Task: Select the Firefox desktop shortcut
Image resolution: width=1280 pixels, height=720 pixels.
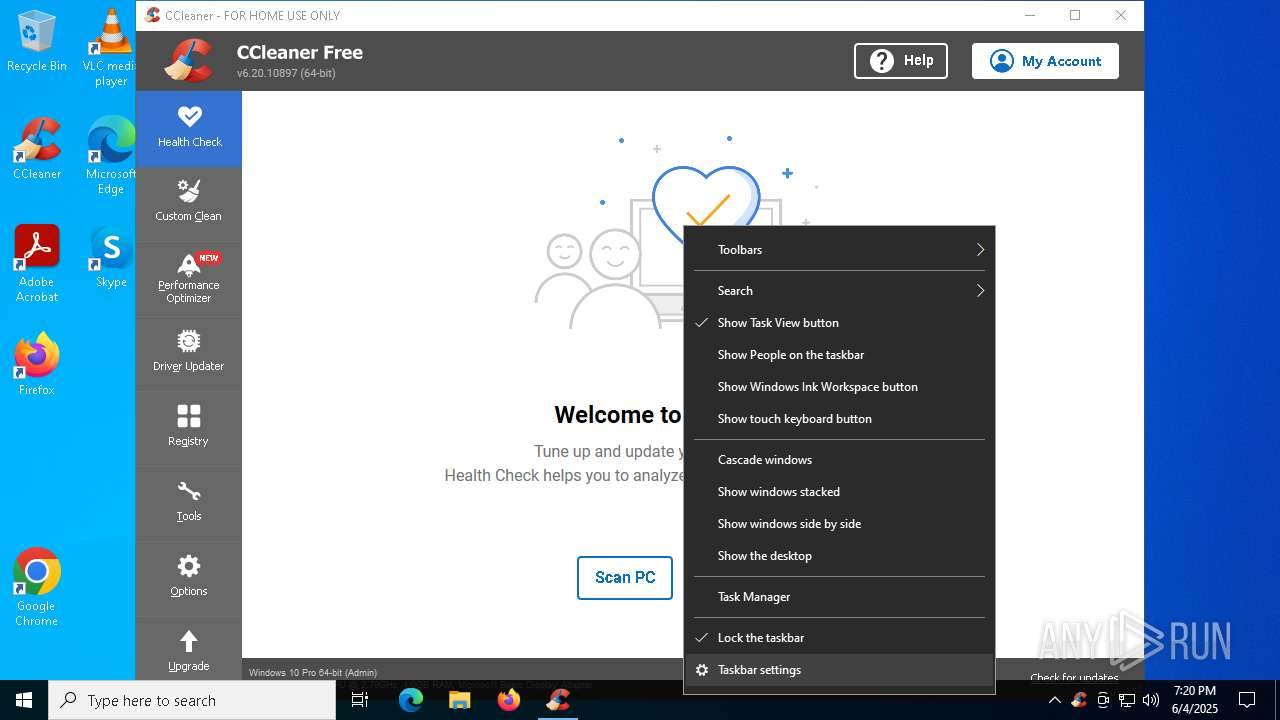Action: 37,365
